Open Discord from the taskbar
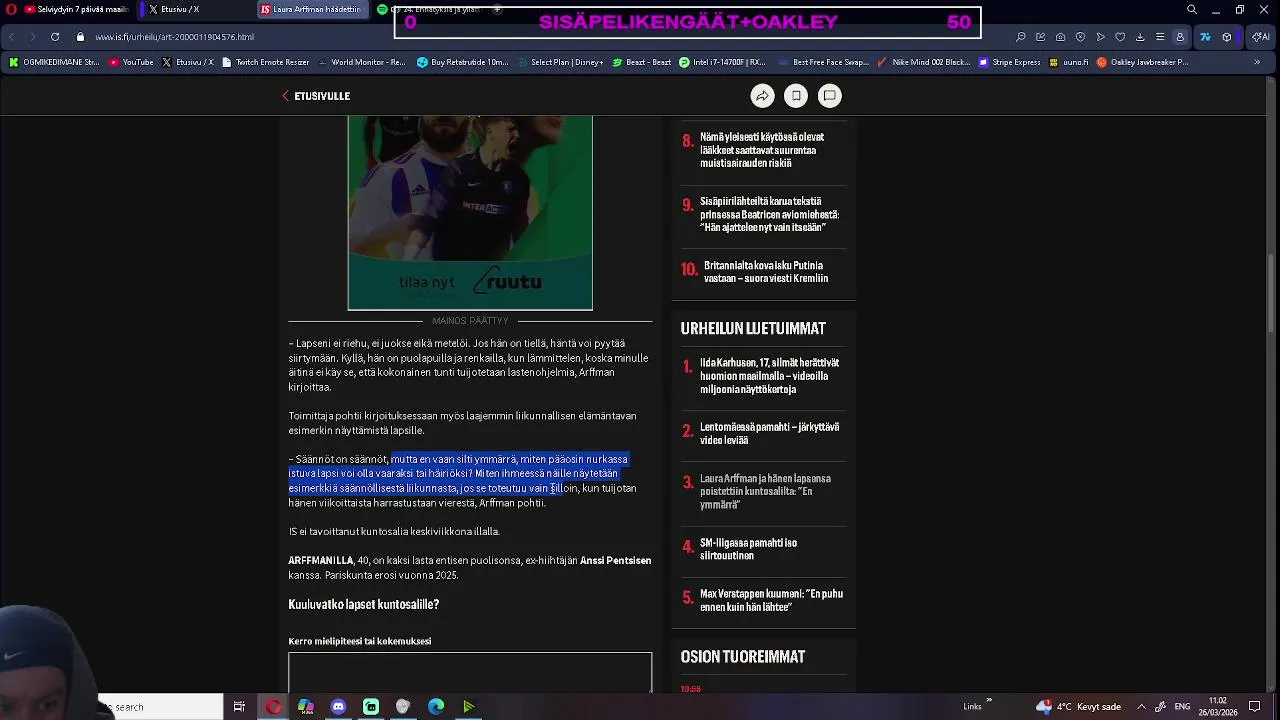The image size is (1280, 720). point(338,707)
